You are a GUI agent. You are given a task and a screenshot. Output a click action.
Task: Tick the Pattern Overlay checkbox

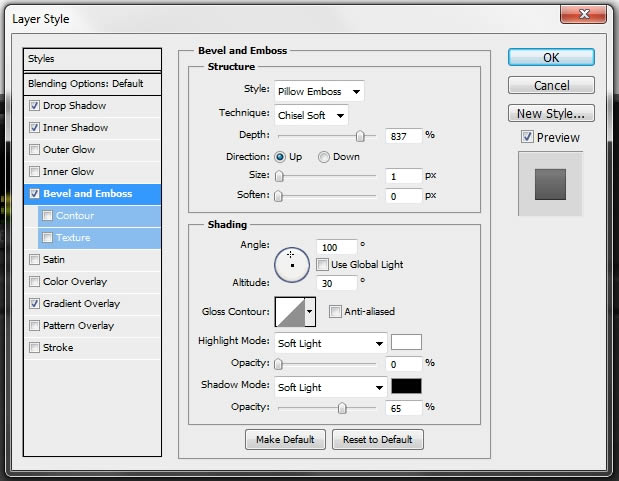click(x=34, y=325)
